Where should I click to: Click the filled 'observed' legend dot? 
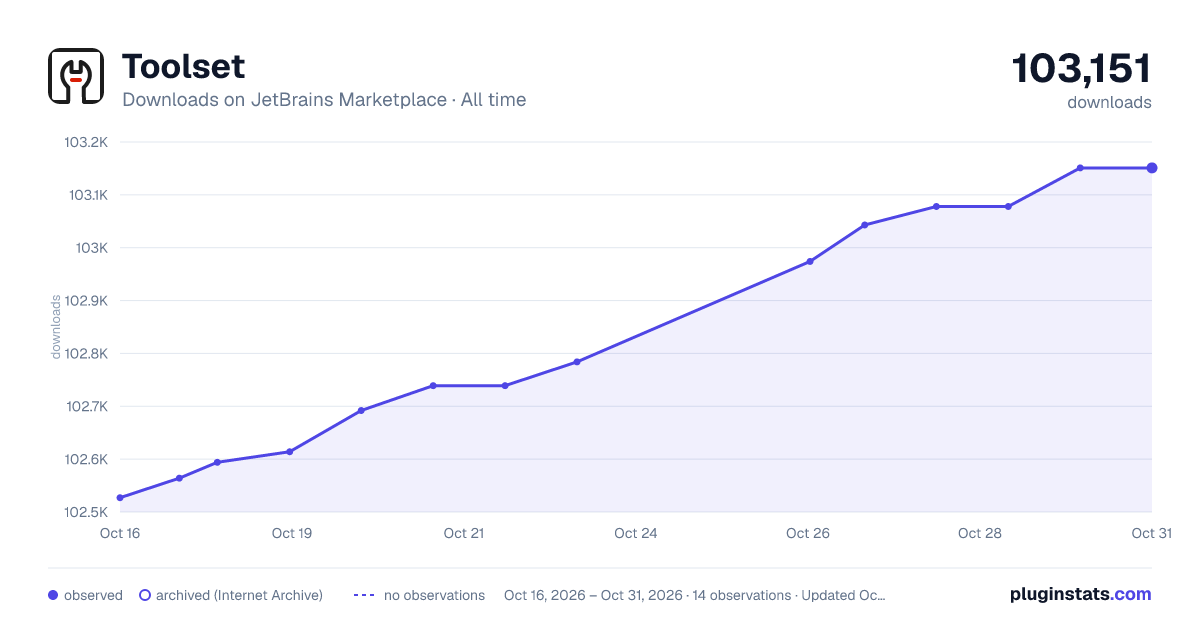pos(53,595)
